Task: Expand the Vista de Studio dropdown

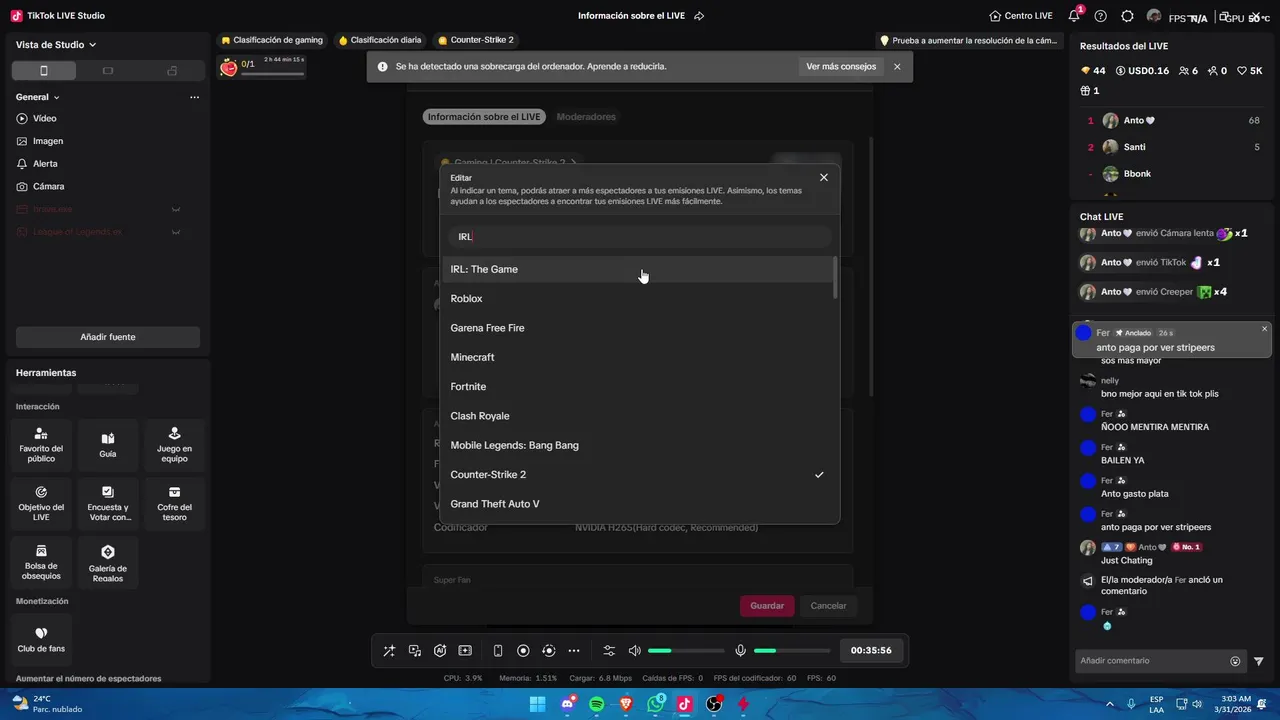Action: pos(56,44)
